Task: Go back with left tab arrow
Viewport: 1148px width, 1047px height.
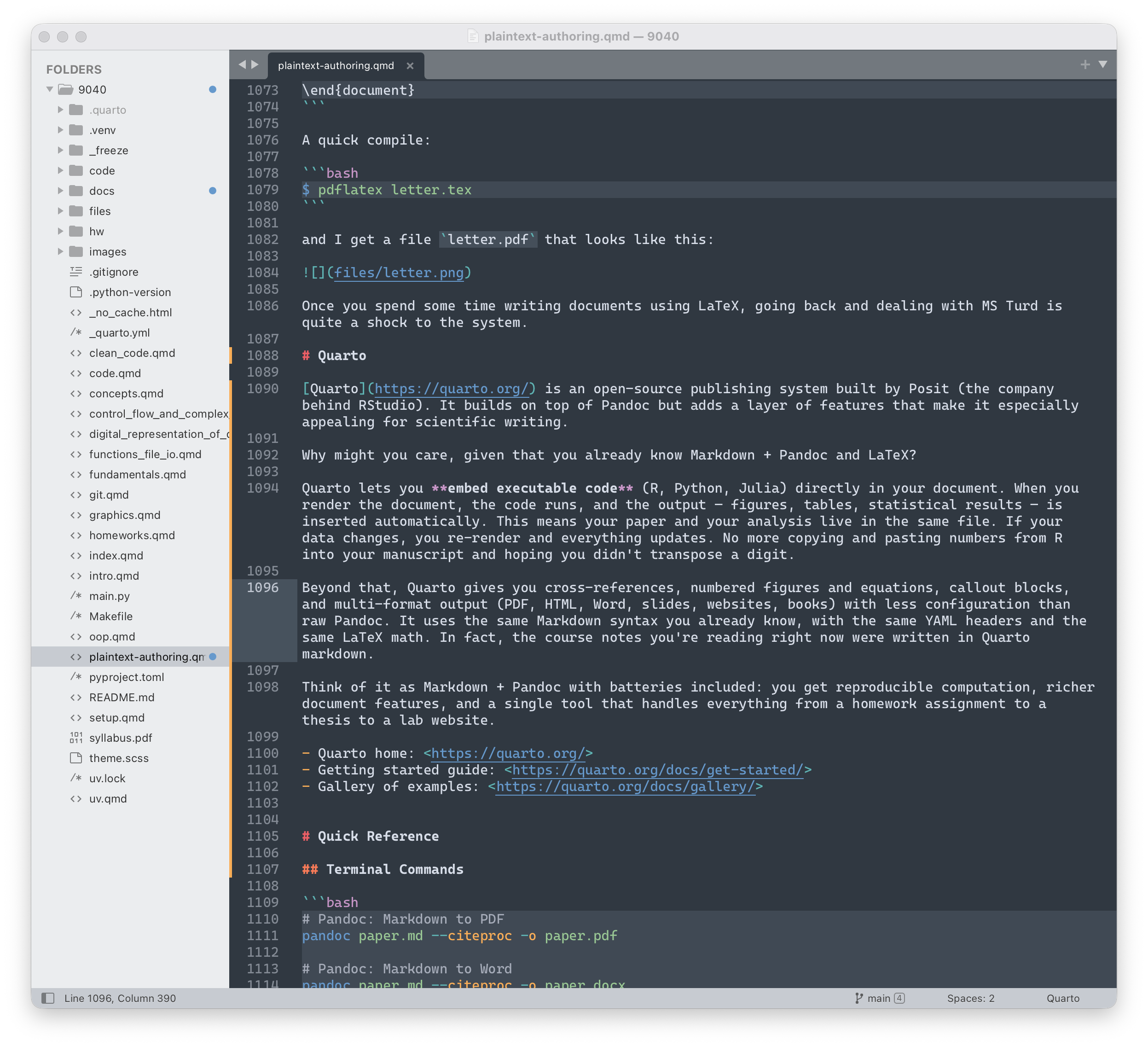Action: [242, 64]
